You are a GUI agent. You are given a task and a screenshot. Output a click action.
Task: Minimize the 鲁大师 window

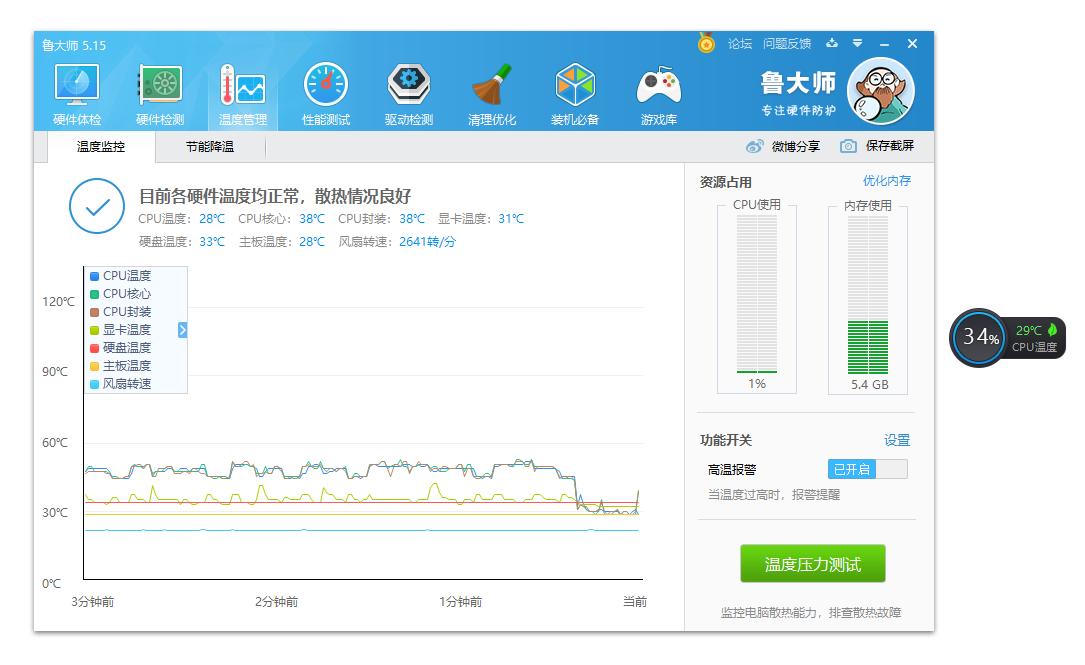point(884,44)
